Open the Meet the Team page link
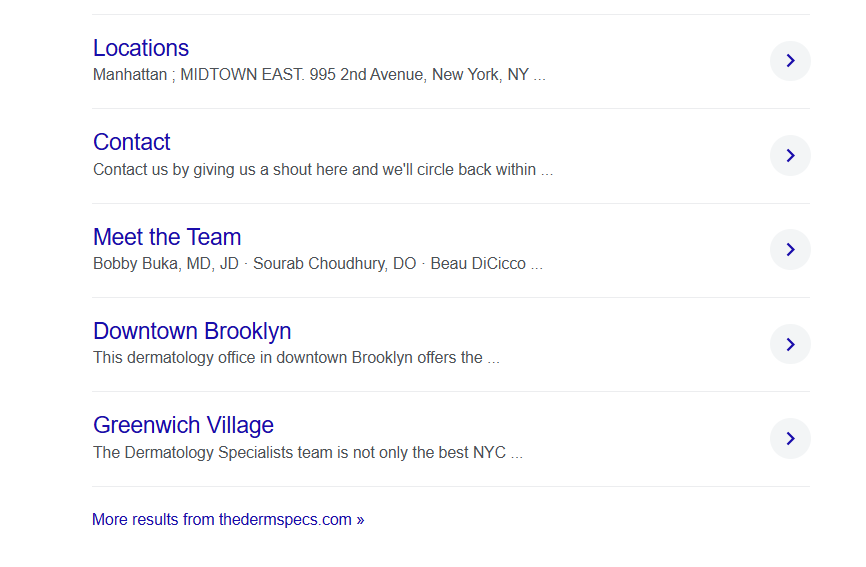866x567 pixels. coord(167,237)
